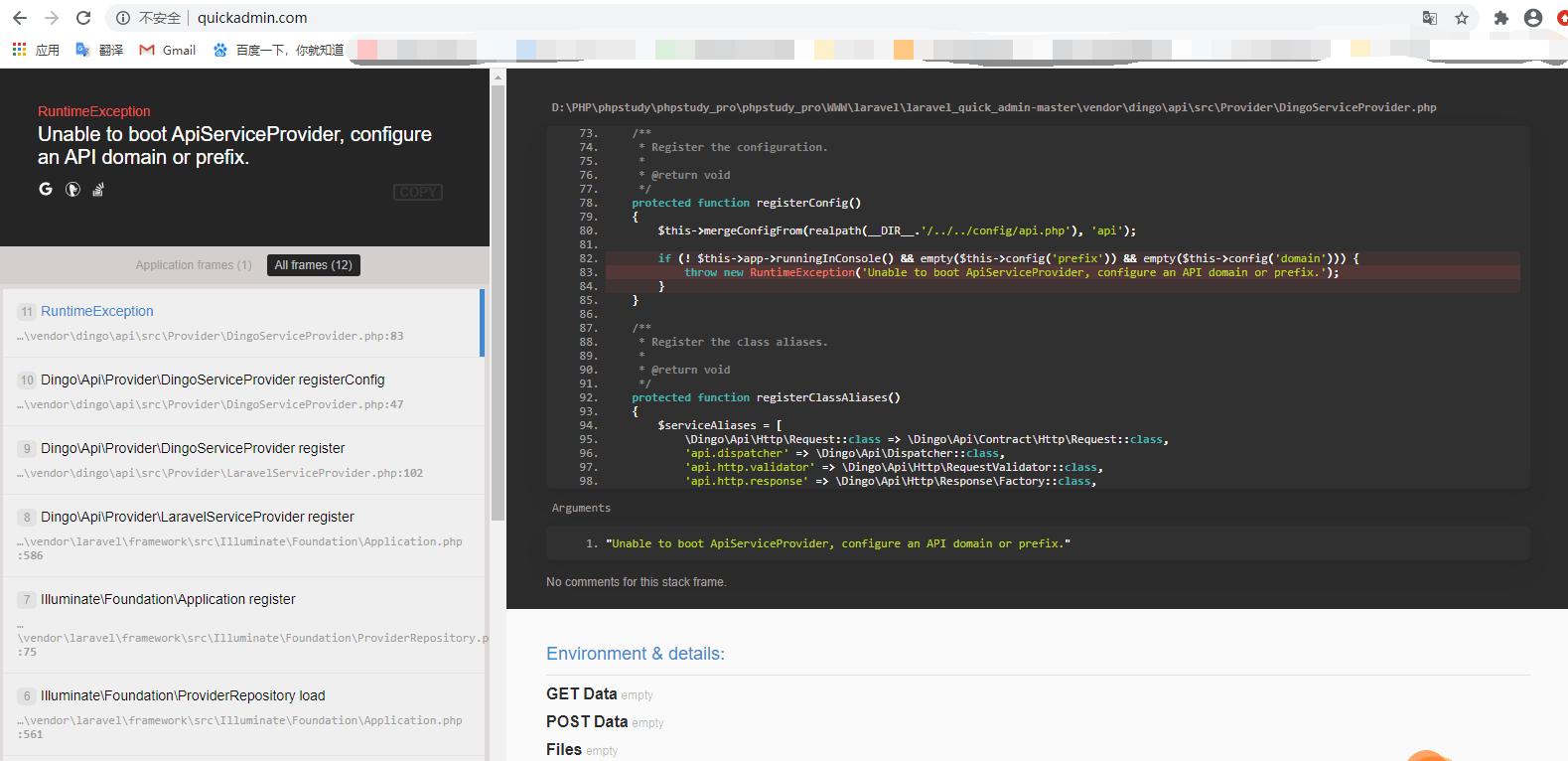
Task: Select stack frame 11 RuntimeException
Action: [x=242, y=323]
